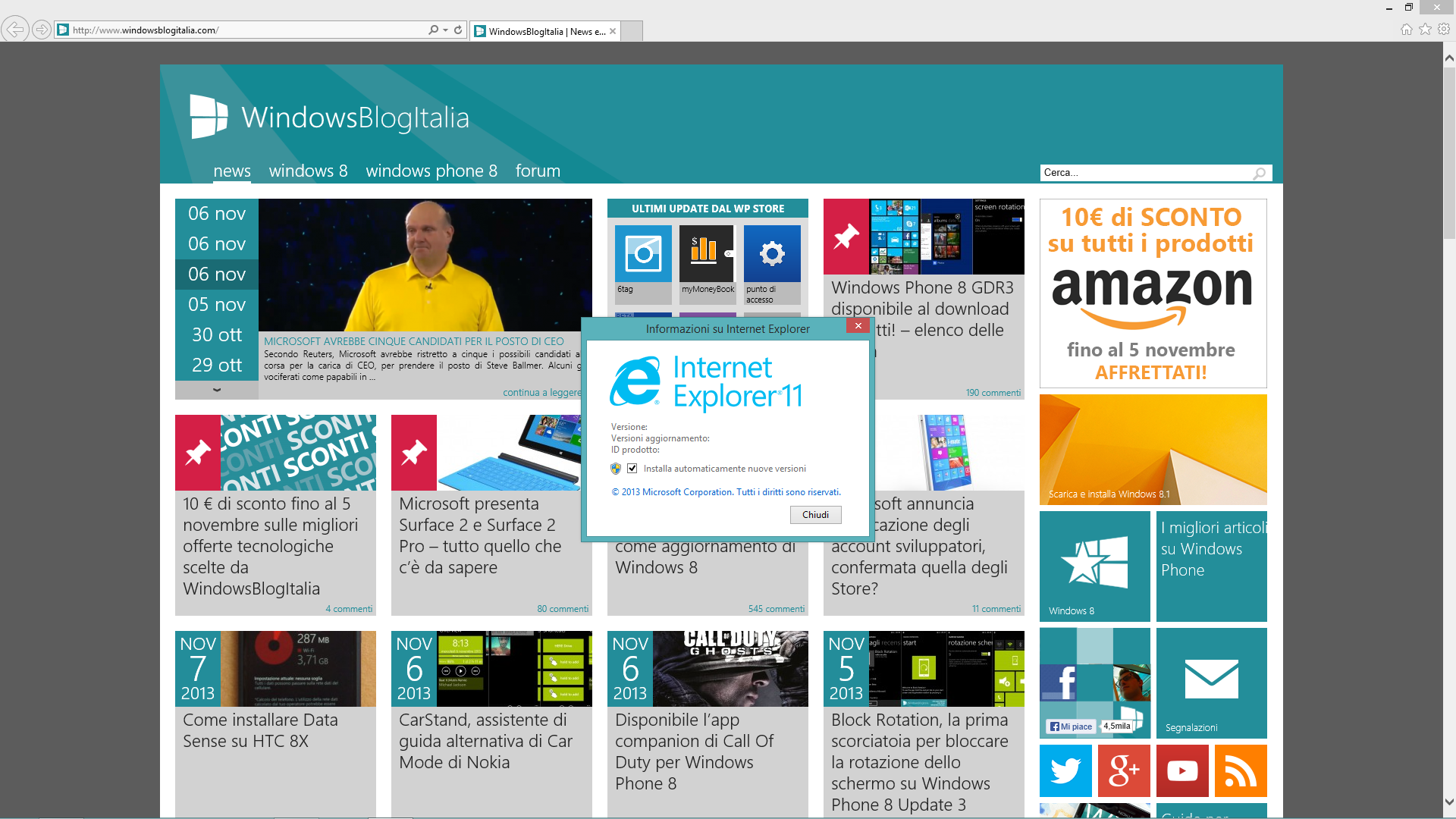Screen dimensions: 1456x819
Task: Open the windows phone 8 menu item
Action: click(431, 171)
